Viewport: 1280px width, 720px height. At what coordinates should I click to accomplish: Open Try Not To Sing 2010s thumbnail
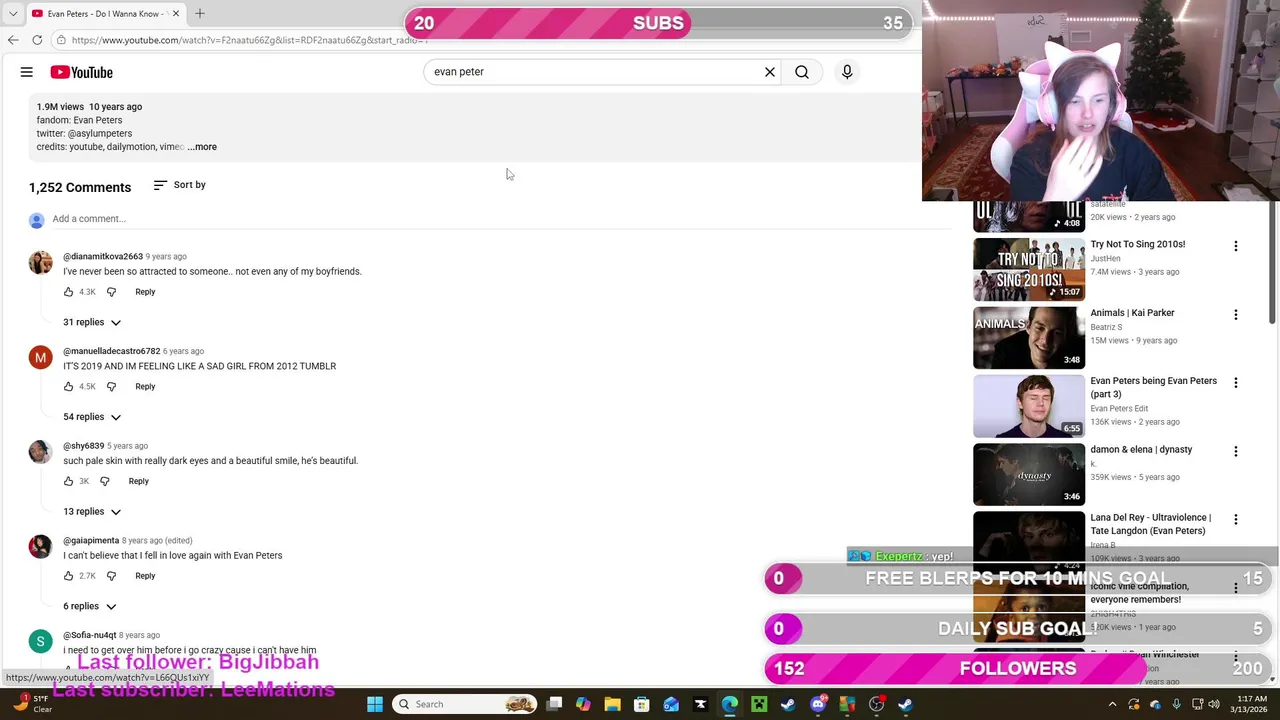1029,269
